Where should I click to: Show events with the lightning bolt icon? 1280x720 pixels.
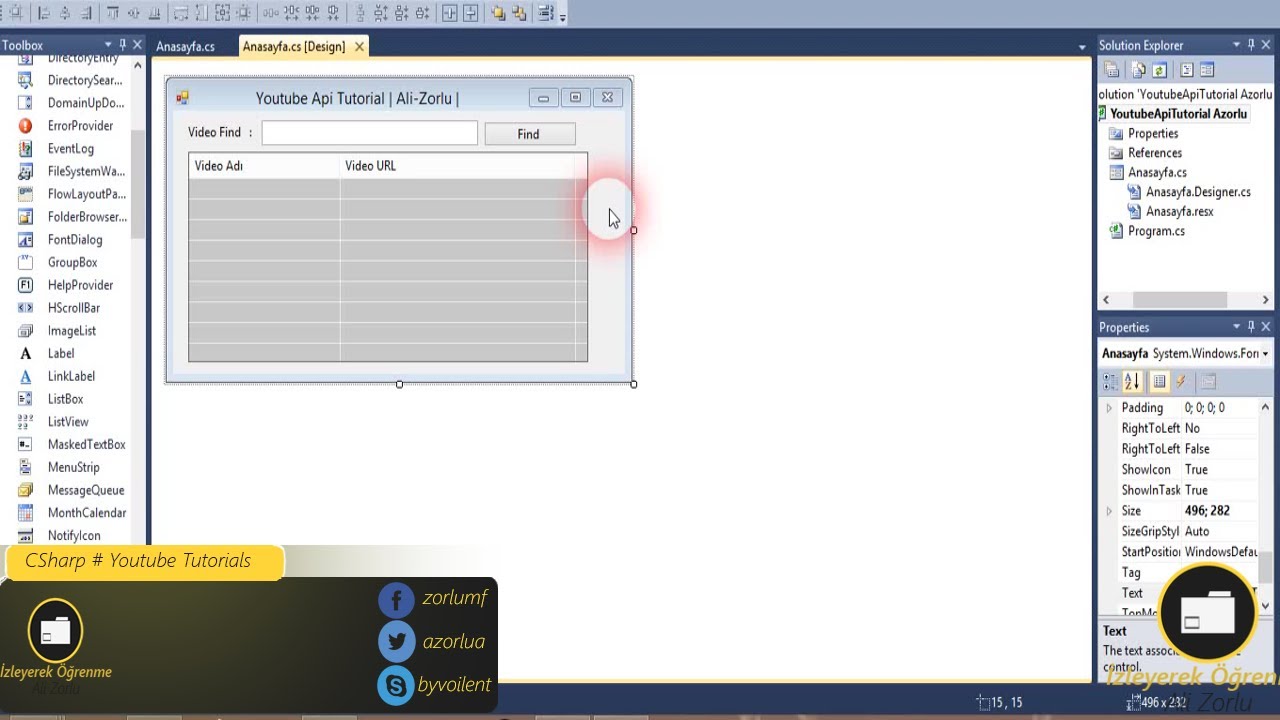(1180, 381)
